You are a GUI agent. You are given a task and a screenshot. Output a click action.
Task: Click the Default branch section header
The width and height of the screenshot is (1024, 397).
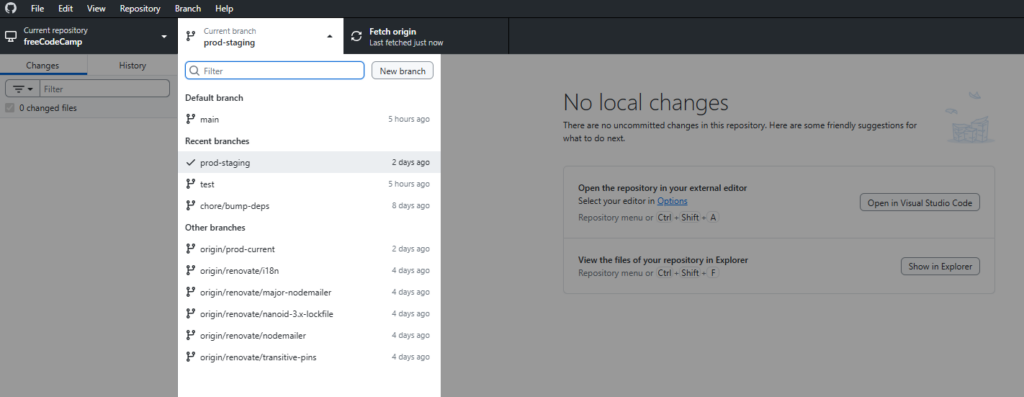pyautogui.click(x=214, y=98)
